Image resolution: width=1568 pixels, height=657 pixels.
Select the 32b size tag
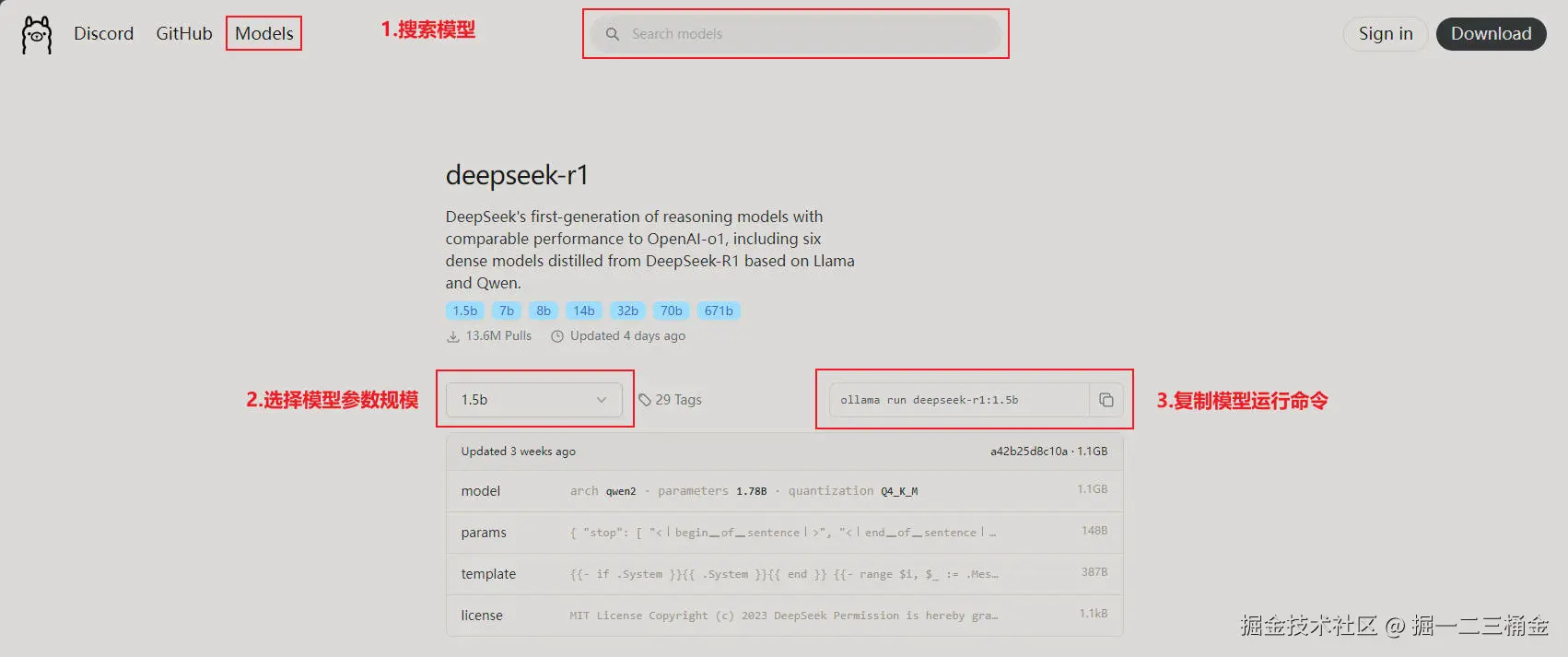[627, 311]
